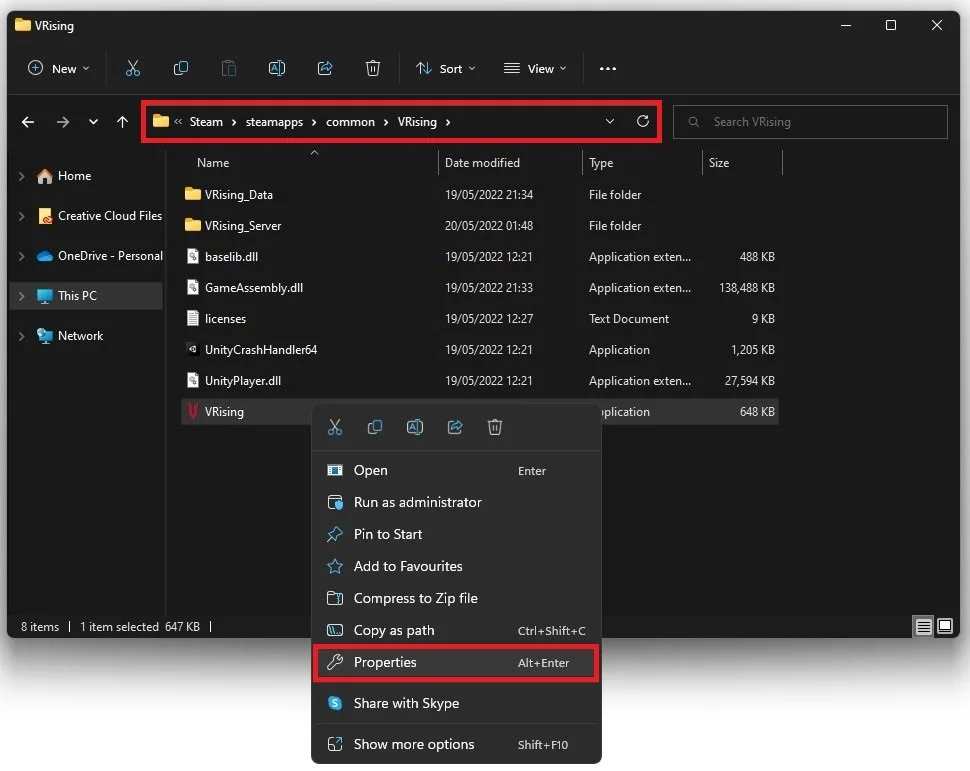
Task: Click the VRising_Data folder icon
Action: [193, 194]
